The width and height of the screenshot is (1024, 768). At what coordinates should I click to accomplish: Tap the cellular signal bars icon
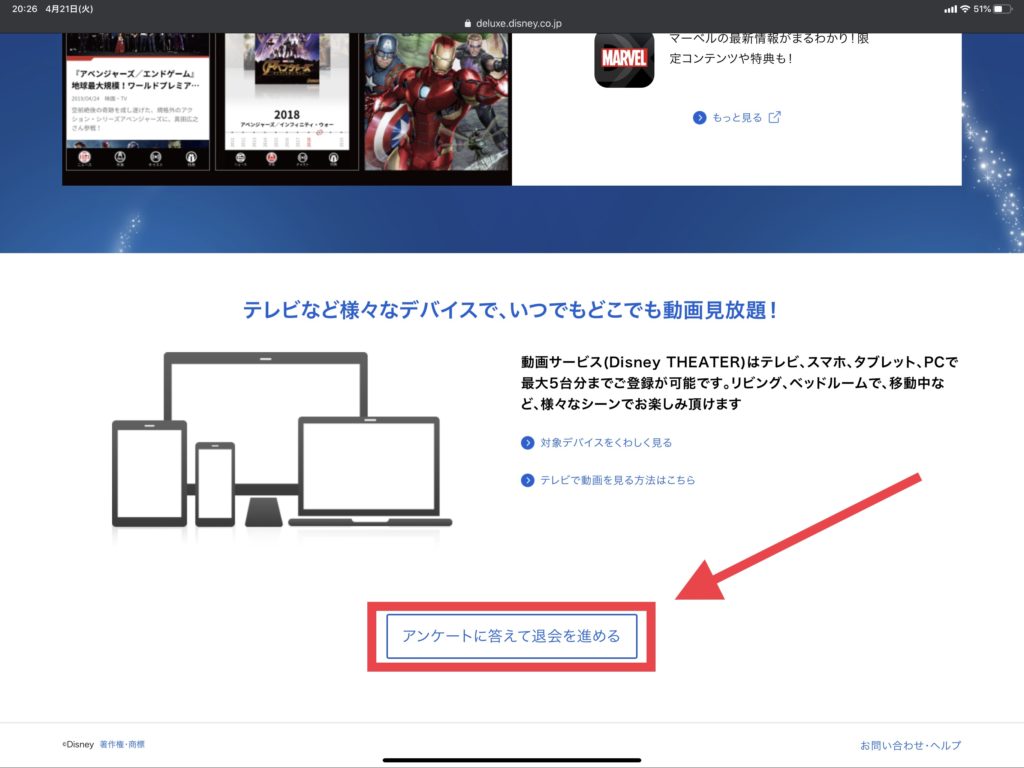pyautogui.click(x=950, y=9)
